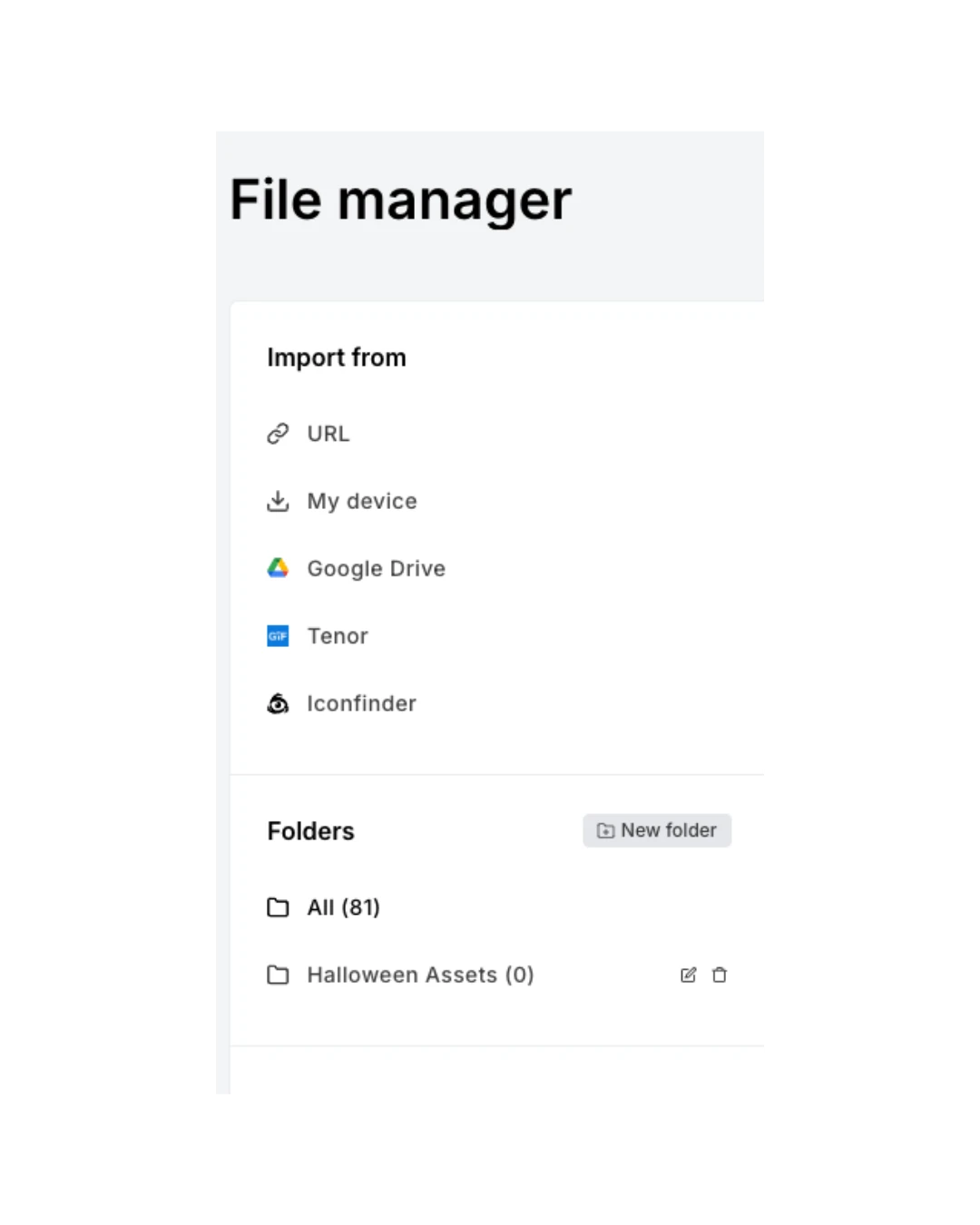Image resolution: width=980 pixels, height=1225 pixels.
Task: Import from Google Drive
Action: pos(376,568)
